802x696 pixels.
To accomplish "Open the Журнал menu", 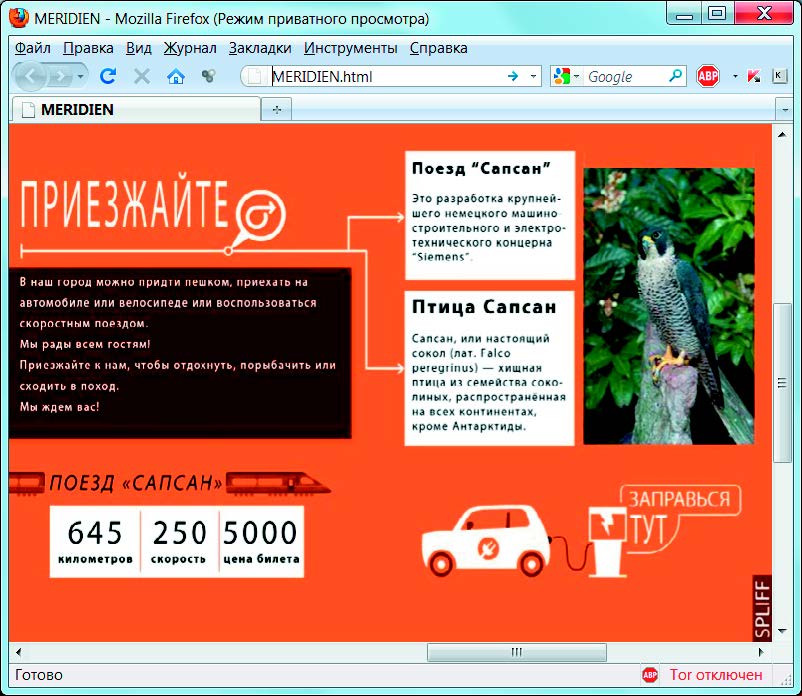I will point(190,48).
